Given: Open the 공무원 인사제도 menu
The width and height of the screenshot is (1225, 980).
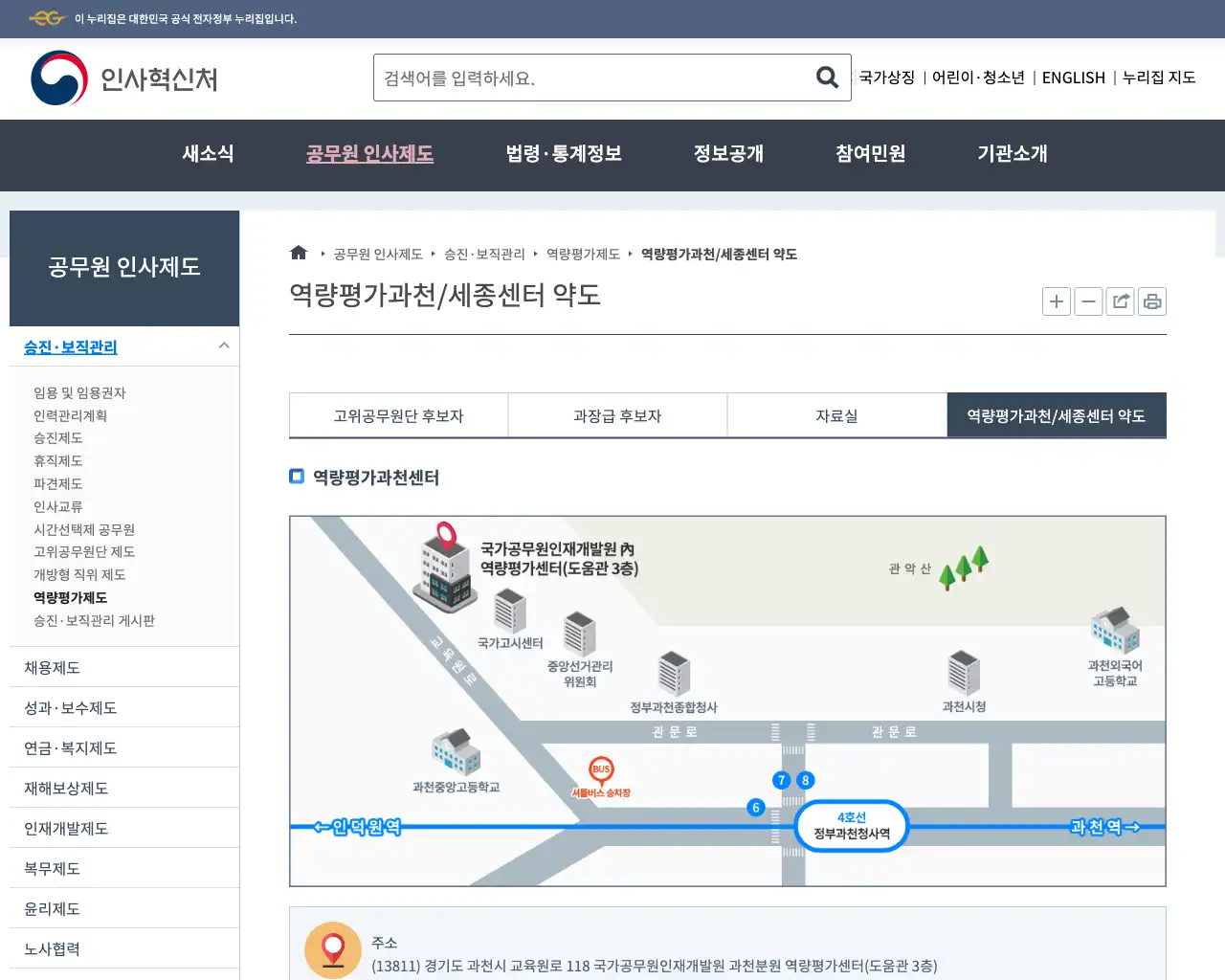Looking at the screenshot, I should (x=369, y=153).
